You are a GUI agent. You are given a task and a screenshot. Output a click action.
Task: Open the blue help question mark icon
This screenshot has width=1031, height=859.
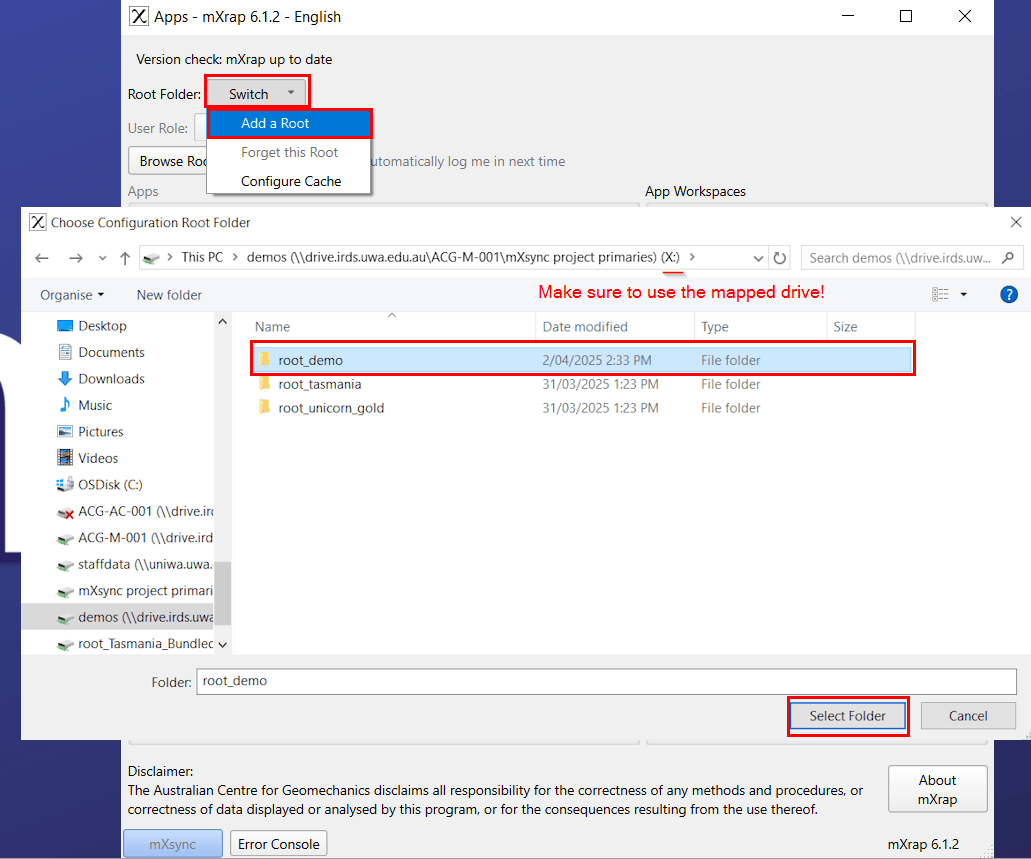pos(1008,295)
